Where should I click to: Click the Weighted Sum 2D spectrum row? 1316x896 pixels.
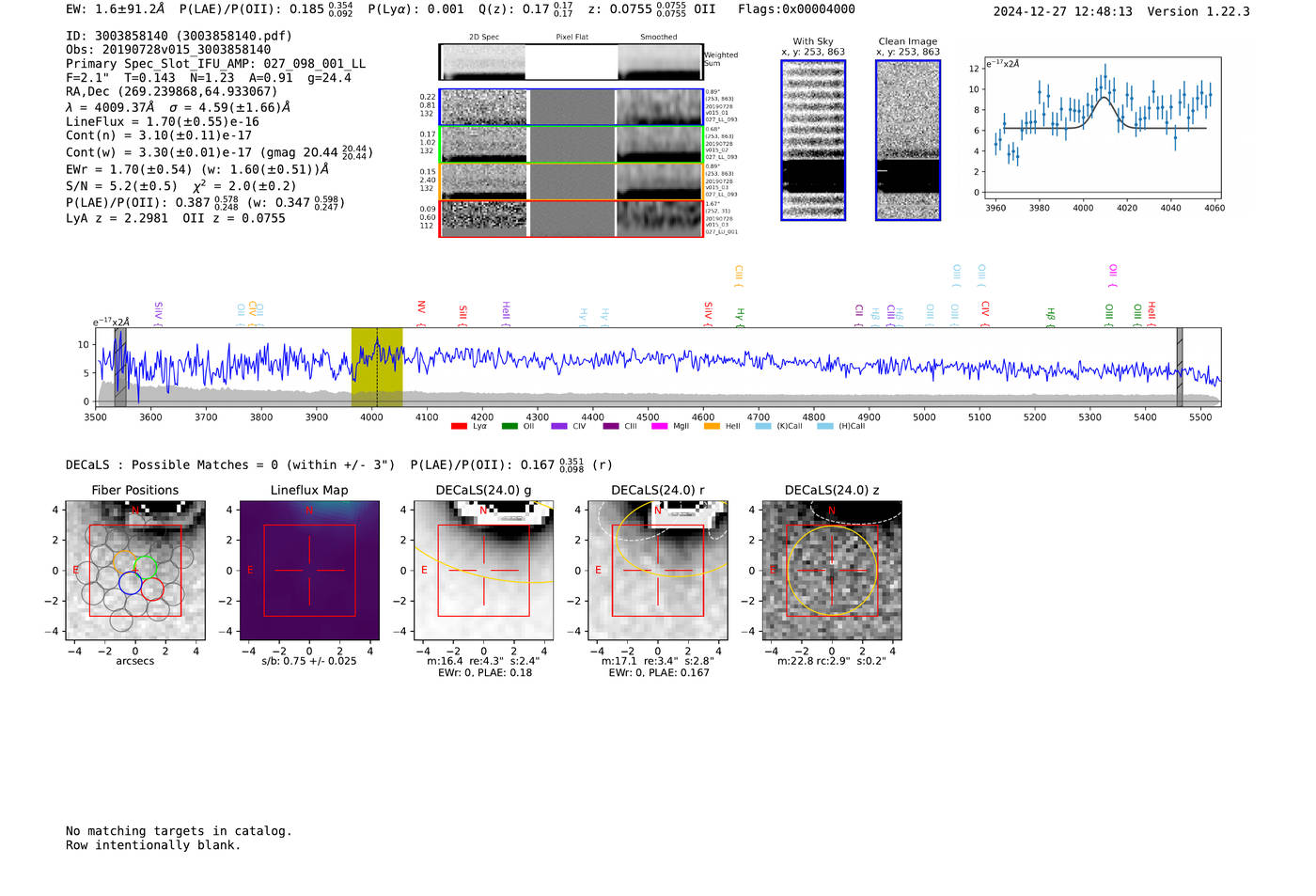pyautogui.click(x=571, y=62)
